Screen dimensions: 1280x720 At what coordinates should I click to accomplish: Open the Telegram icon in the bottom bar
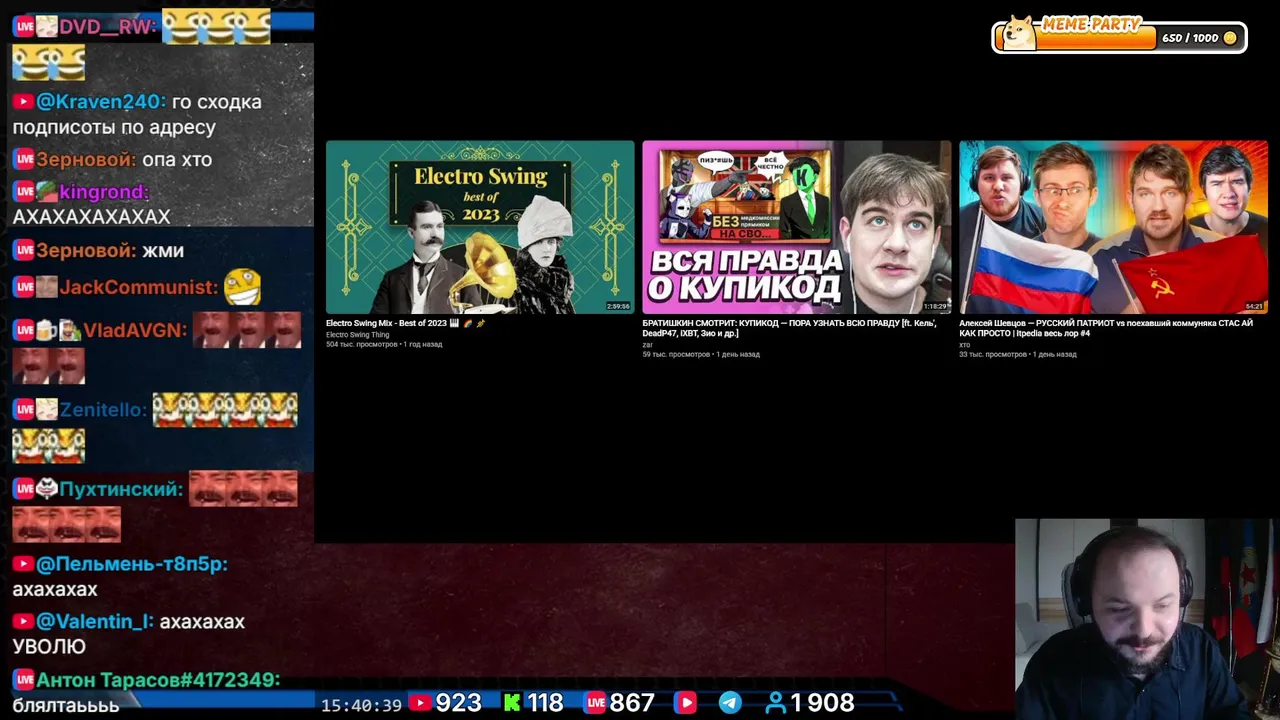(x=730, y=703)
